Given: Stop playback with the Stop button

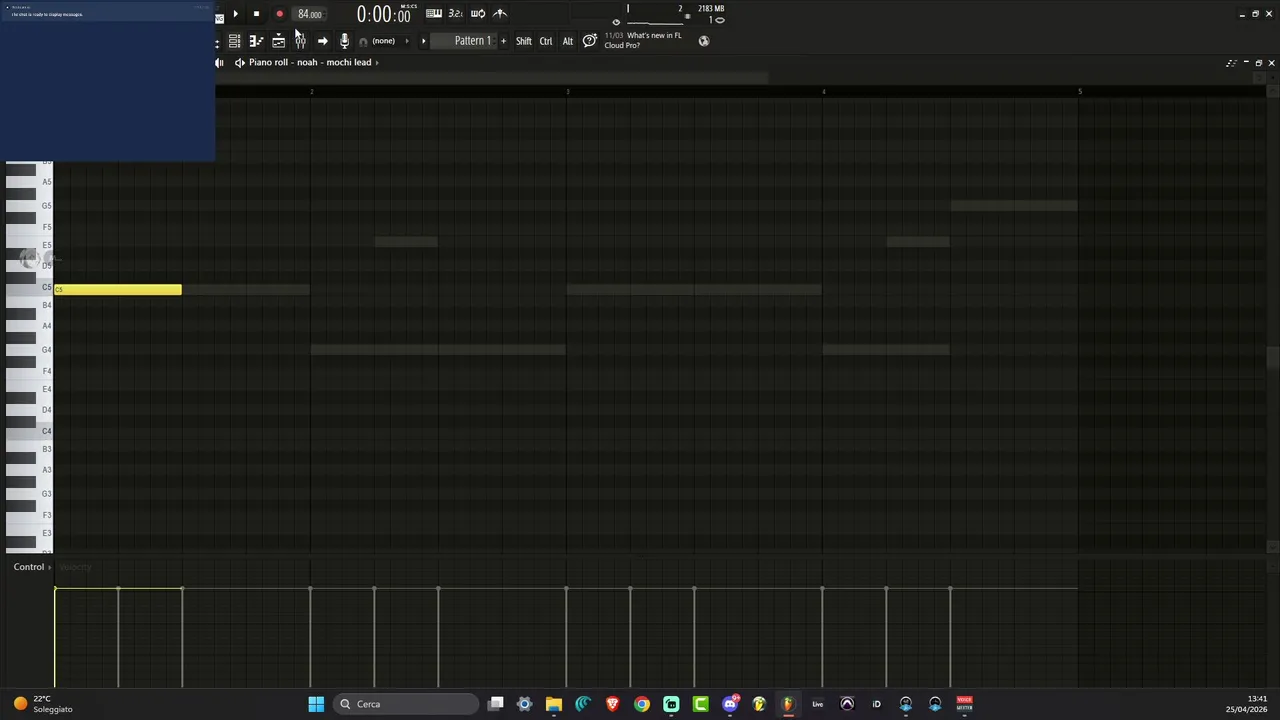Looking at the screenshot, I should click(256, 14).
